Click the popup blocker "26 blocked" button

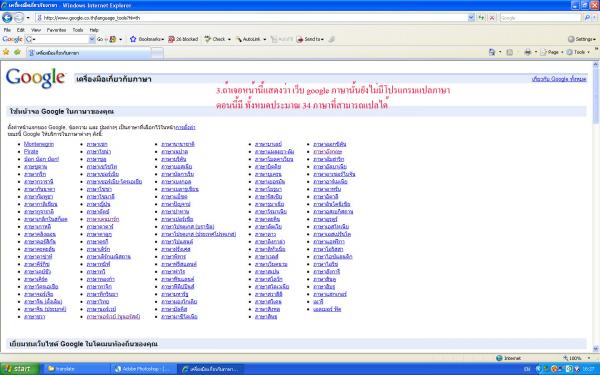[x=183, y=39]
